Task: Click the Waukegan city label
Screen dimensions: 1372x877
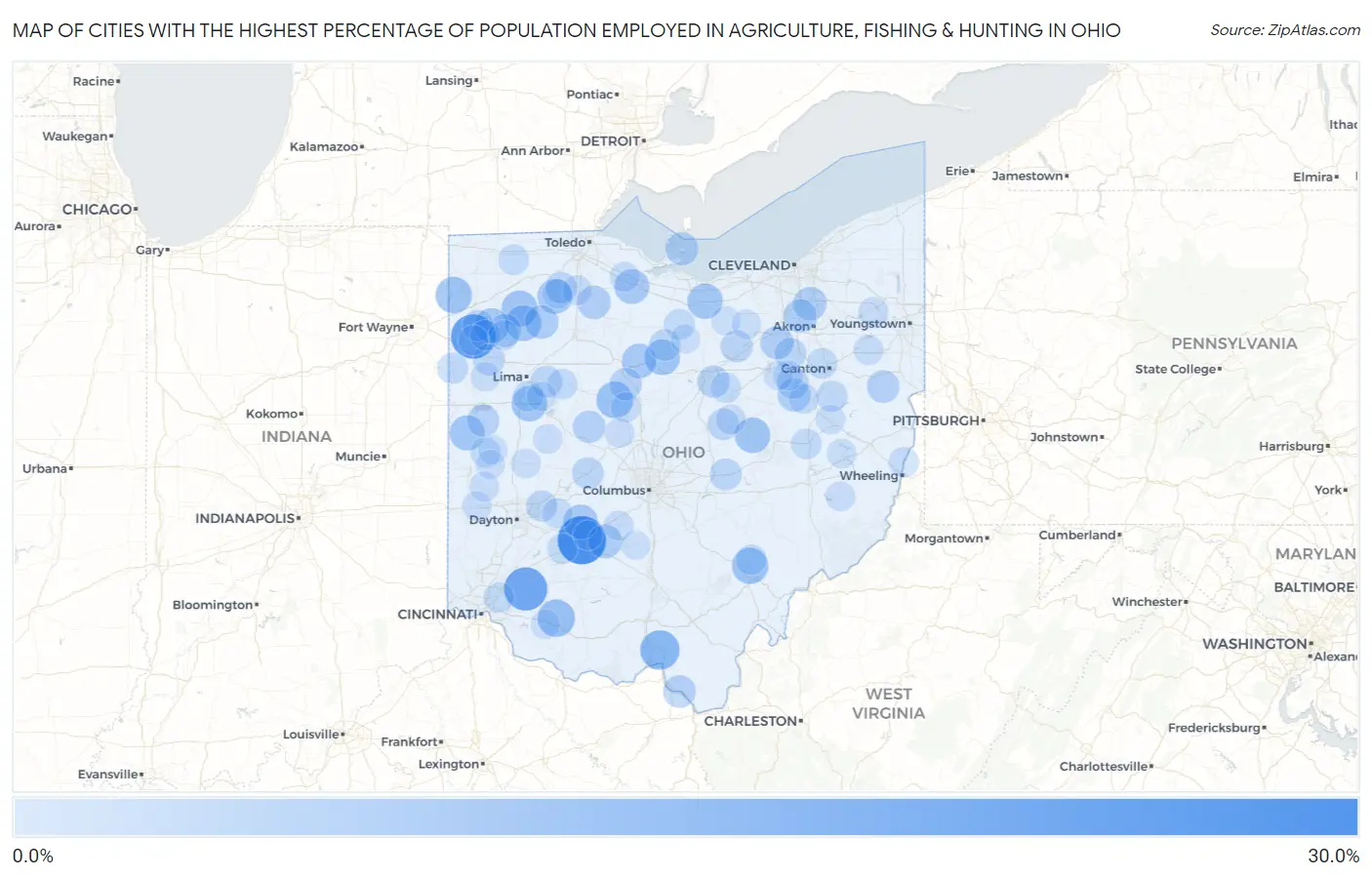Action: tap(75, 137)
